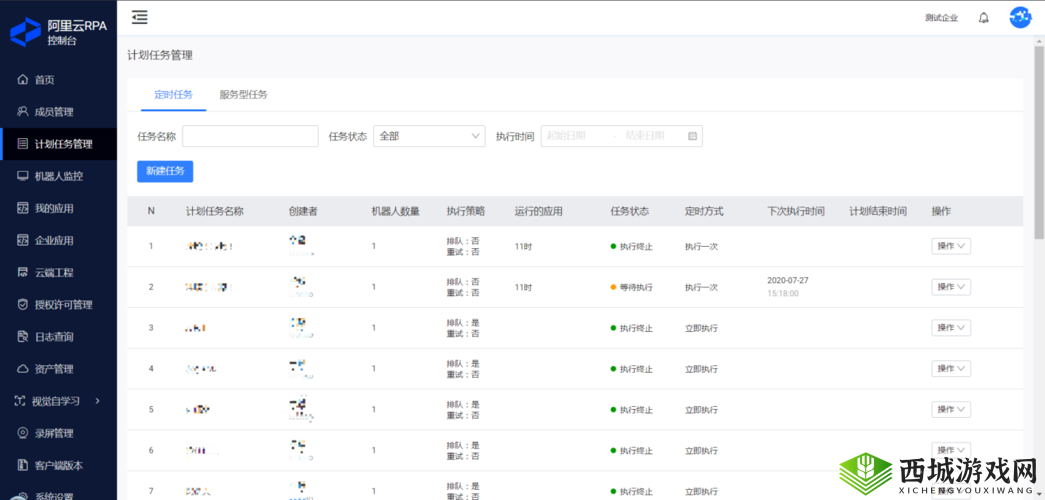Select the 定时任务 tab

tap(173, 95)
